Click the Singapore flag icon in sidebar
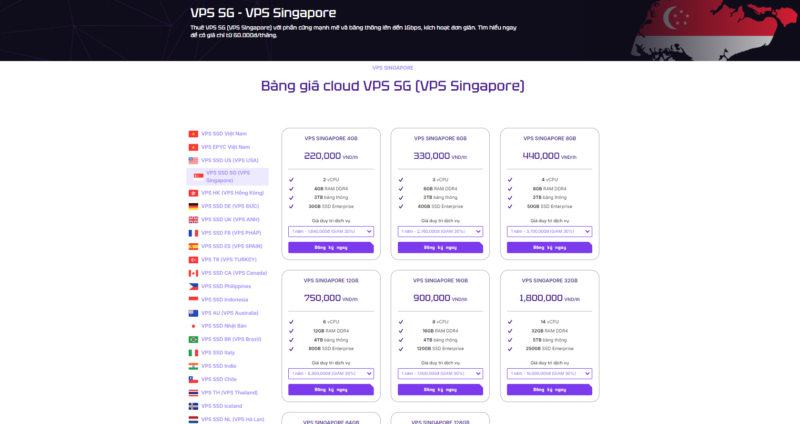The height and width of the screenshot is (424, 800). [198, 177]
